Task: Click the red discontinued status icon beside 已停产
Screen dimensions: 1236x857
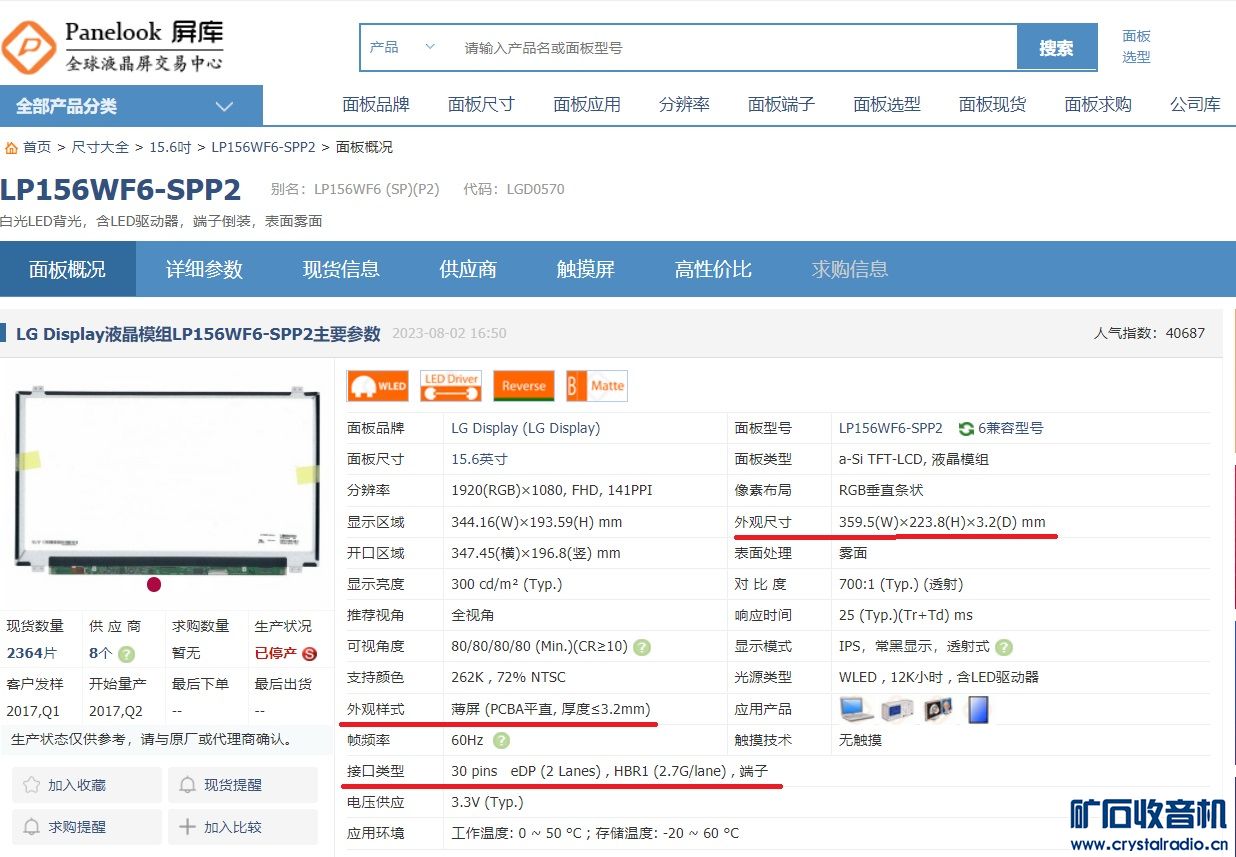Action: click(309, 653)
